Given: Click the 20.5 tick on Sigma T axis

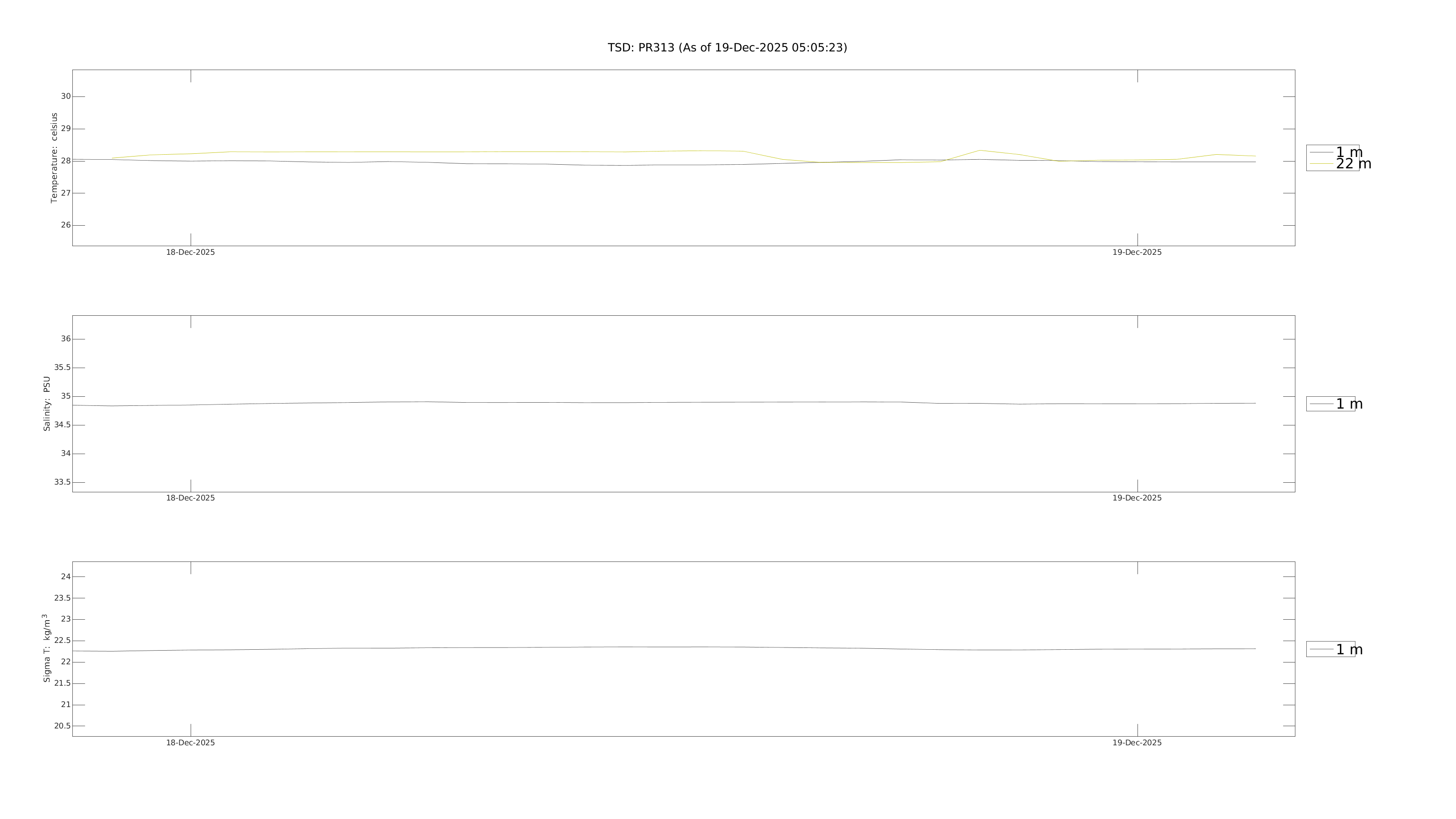Looking at the screenshot, I should (x=62, y=726).
